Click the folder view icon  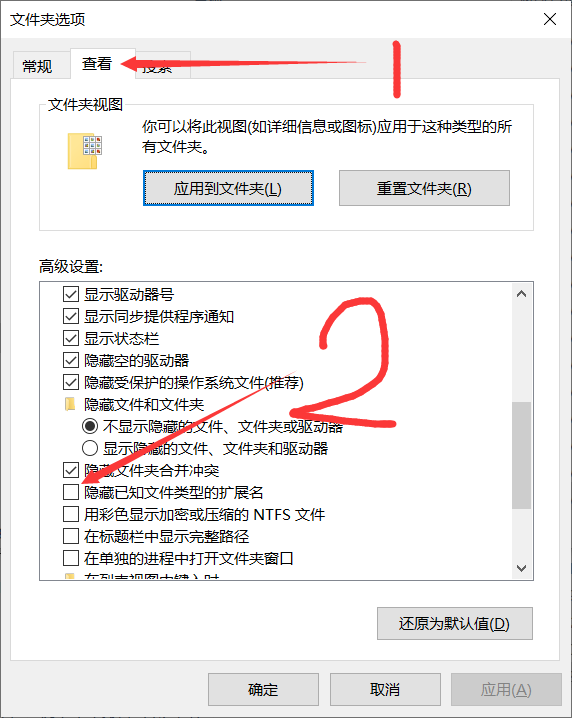point(84,151)
